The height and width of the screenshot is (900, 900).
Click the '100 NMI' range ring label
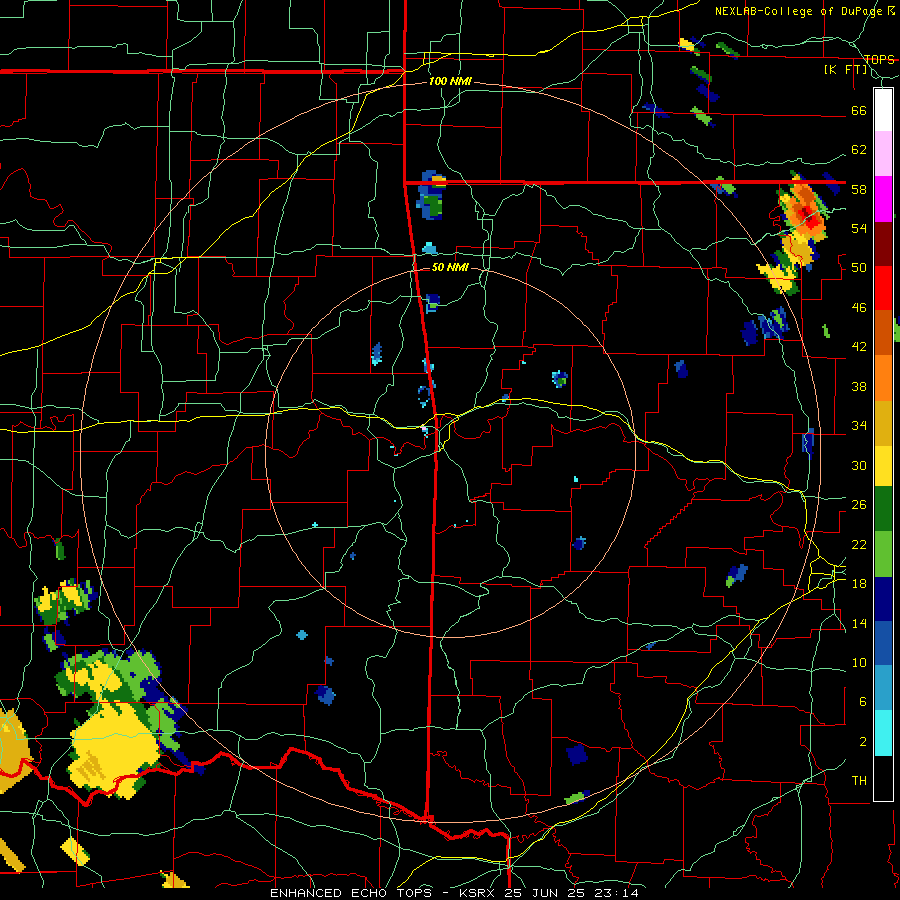point(450,82)
